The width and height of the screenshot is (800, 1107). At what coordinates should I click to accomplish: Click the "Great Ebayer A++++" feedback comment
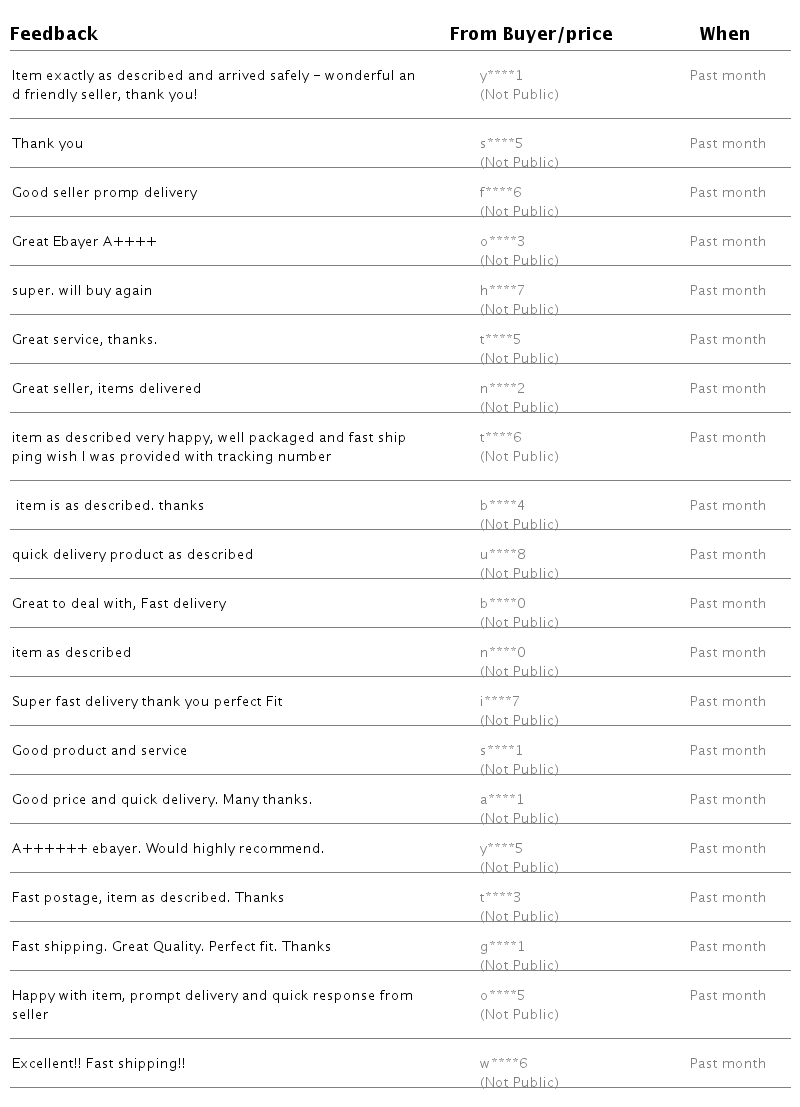tap(84, 242)
